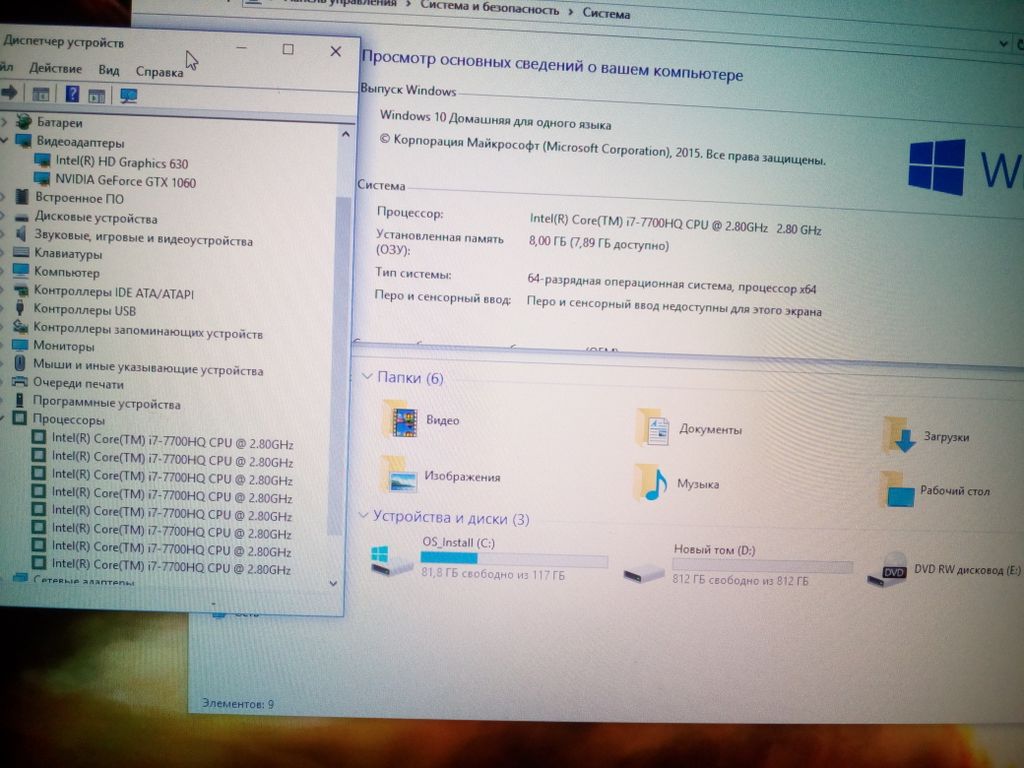Open the Действие menu
Viewport: 1024px width, 768px height.
click(x=56, y=69)
